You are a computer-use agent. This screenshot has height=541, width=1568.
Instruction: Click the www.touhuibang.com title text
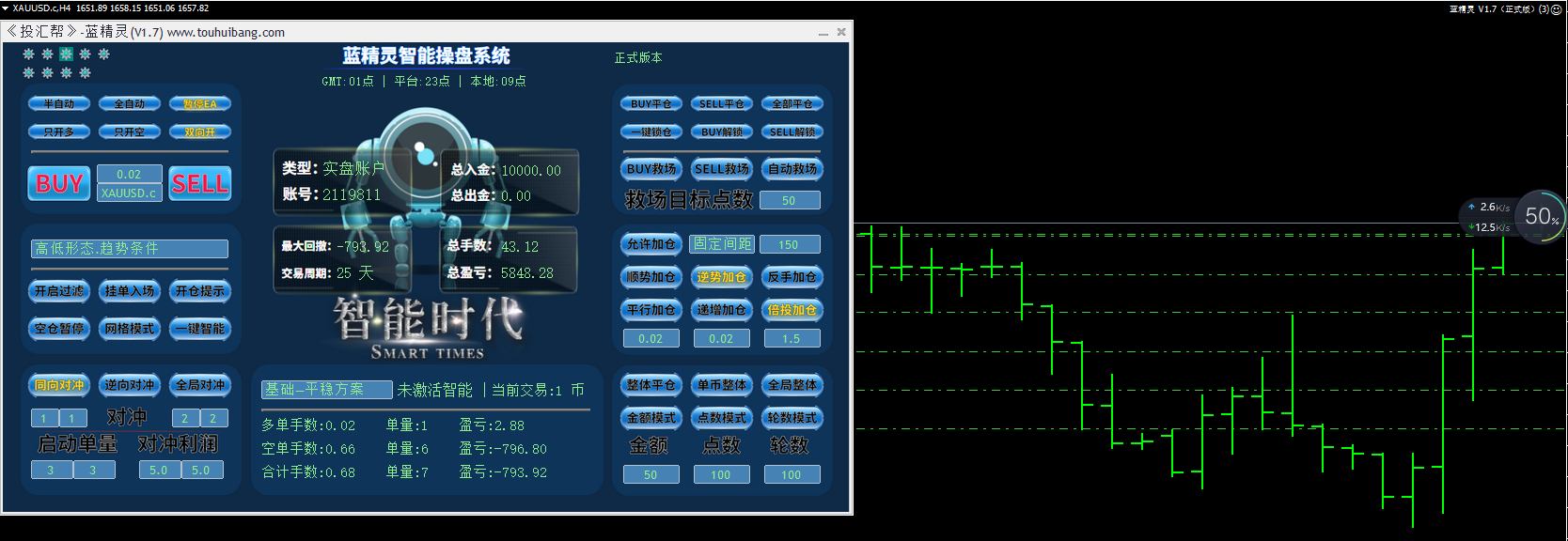coord(226,32)
